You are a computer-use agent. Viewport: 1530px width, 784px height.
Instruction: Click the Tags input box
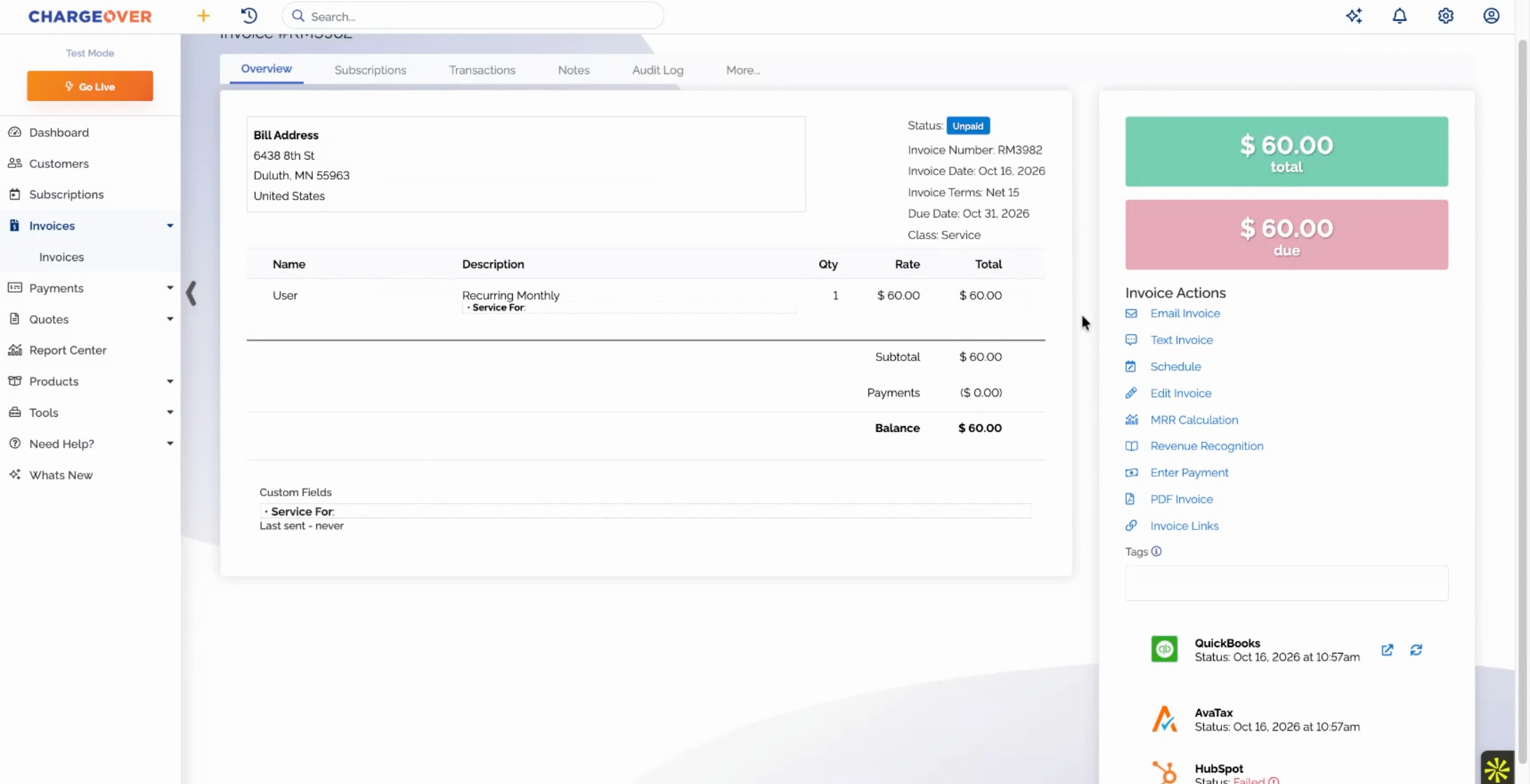click(x=1286, y=583)
